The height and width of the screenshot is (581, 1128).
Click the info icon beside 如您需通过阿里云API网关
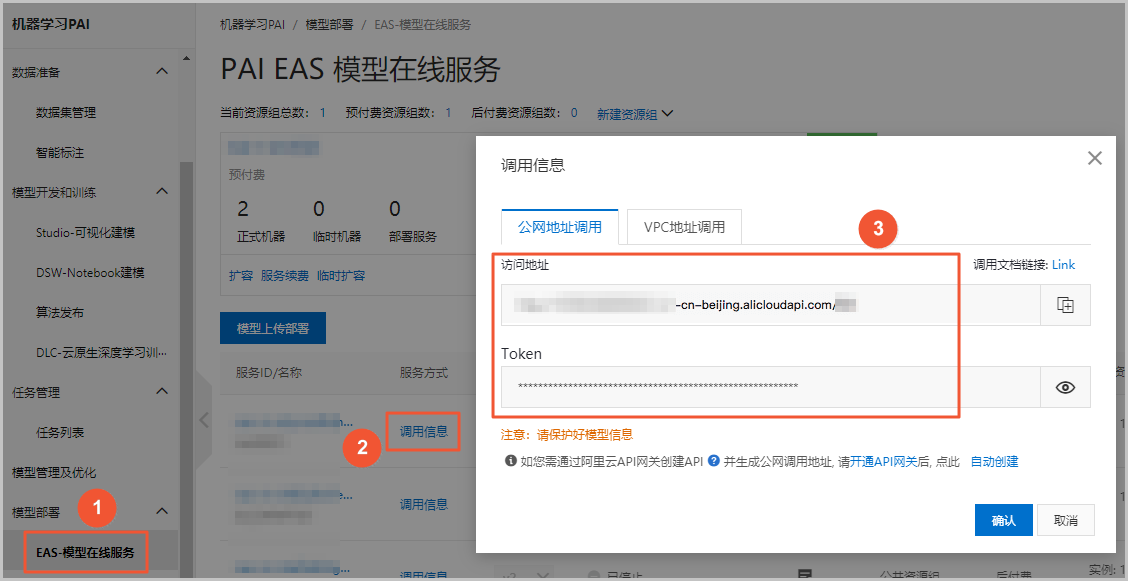tap(511, 461)
